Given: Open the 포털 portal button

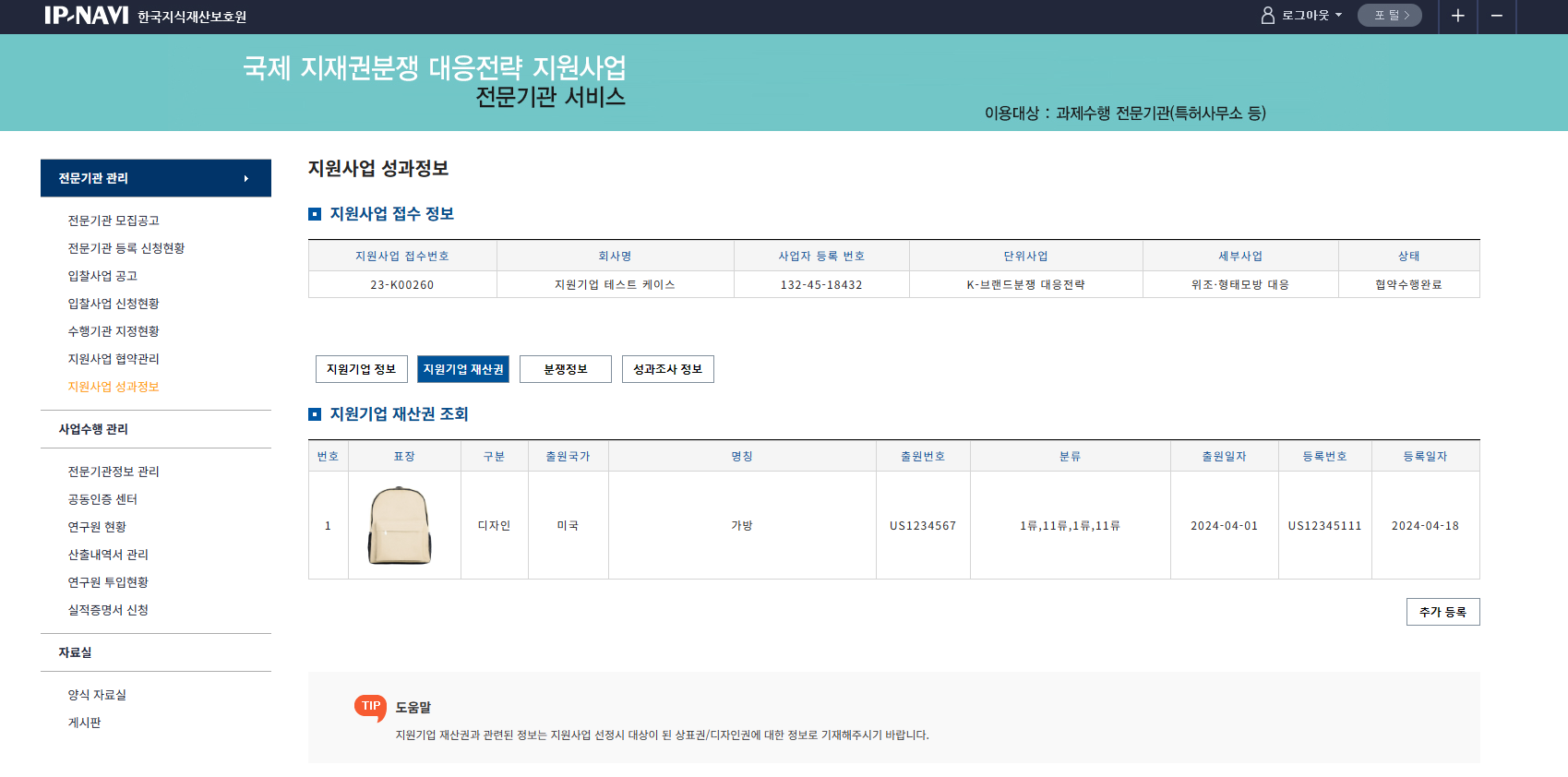Looking at the screenshot, I should (1389, 16).
